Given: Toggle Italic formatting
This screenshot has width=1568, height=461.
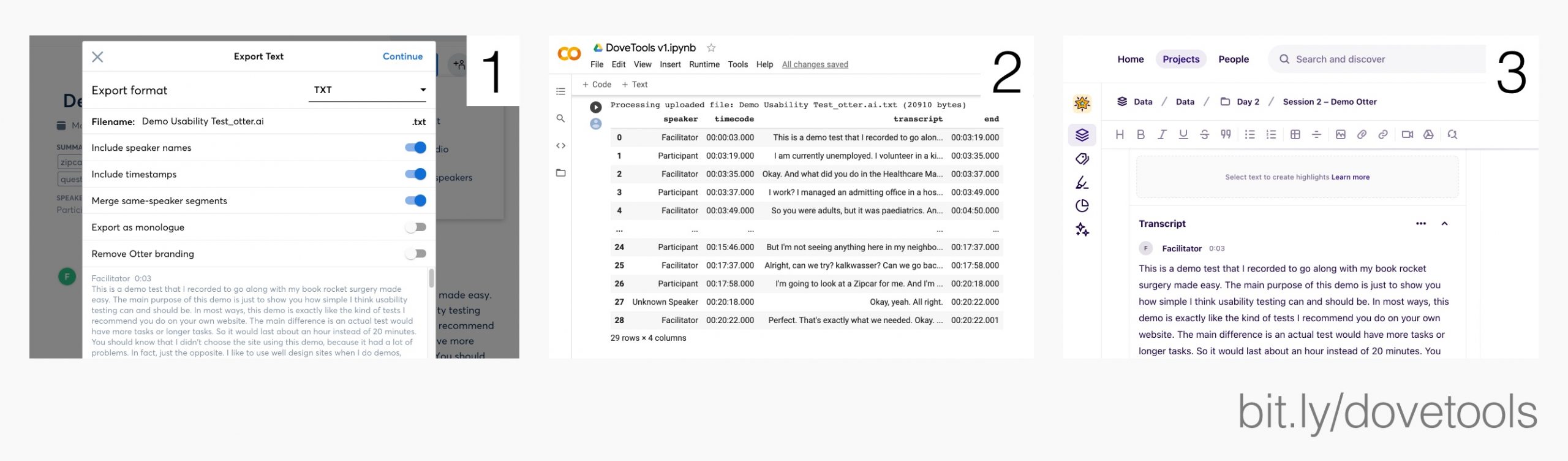Looking at the screenshot, I should [1162, 135].
